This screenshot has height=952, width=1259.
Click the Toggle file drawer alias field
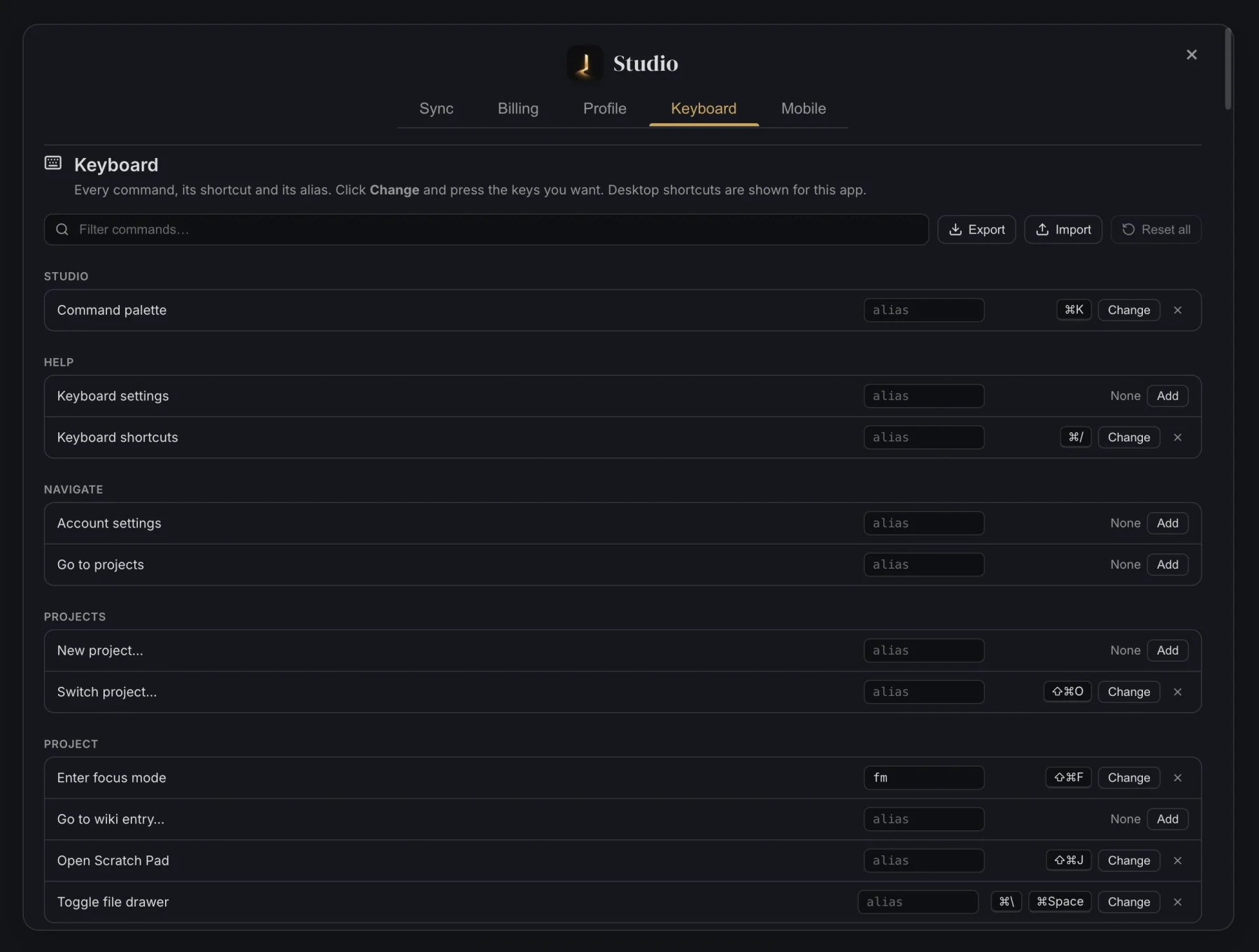pos(918,902)
